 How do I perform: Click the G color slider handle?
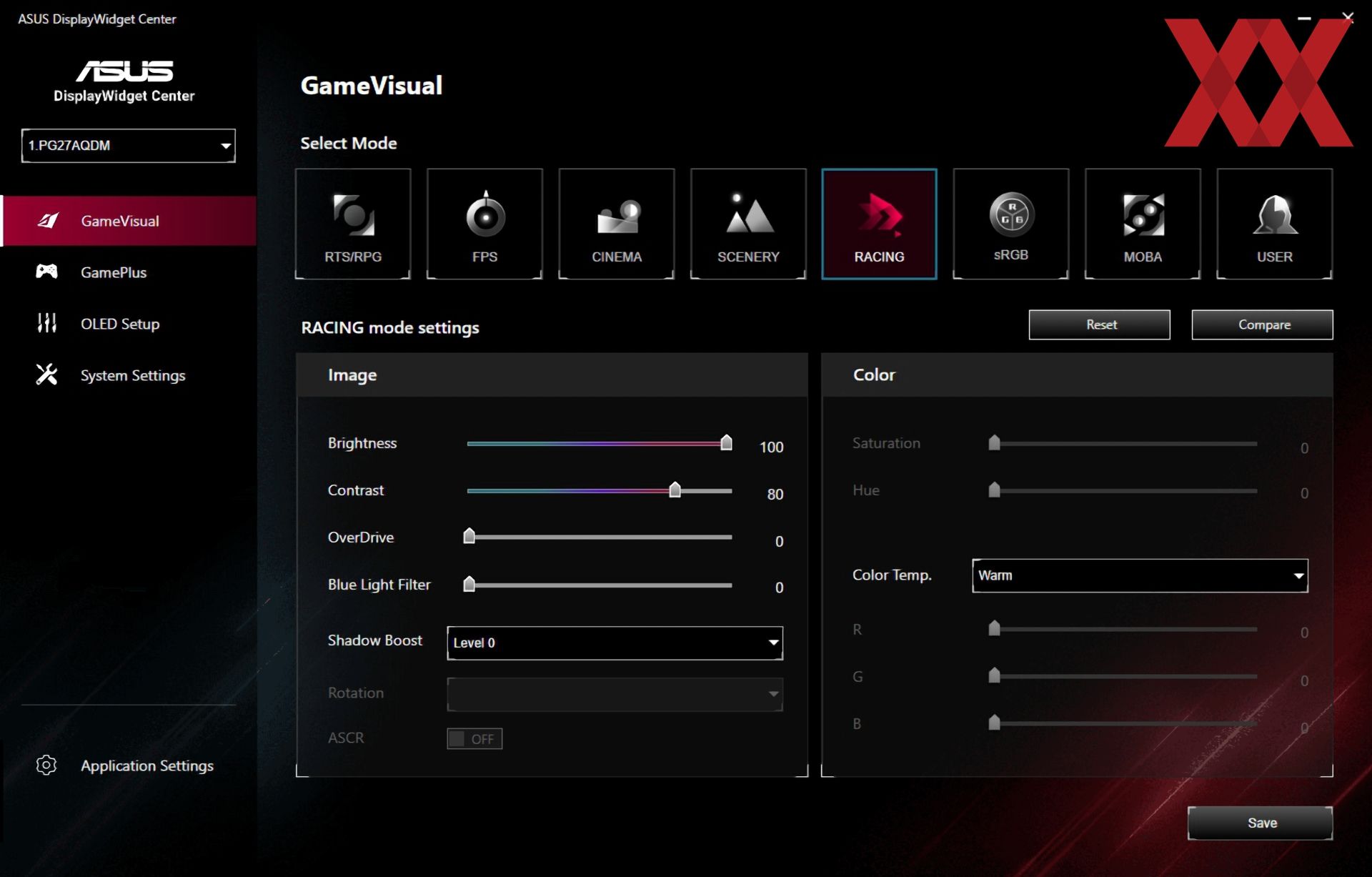pyautogui.click(x=994, y=675)
